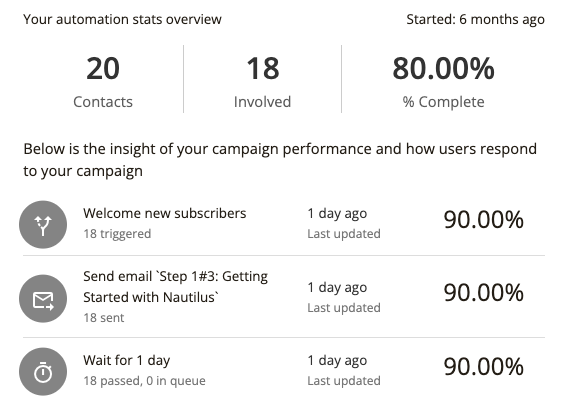Click the branching trigger icon for Welcome subscribers
This screenshot has width=563, height=401.
(43, 225)
